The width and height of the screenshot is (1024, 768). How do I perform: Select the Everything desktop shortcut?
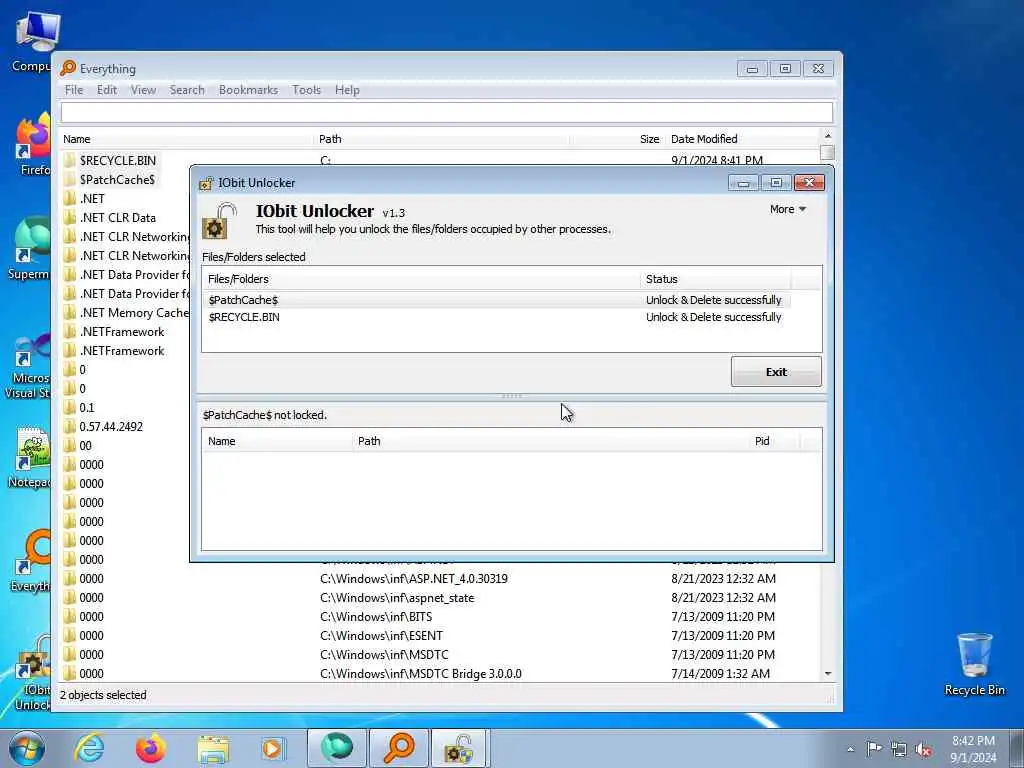pos(31,560)
